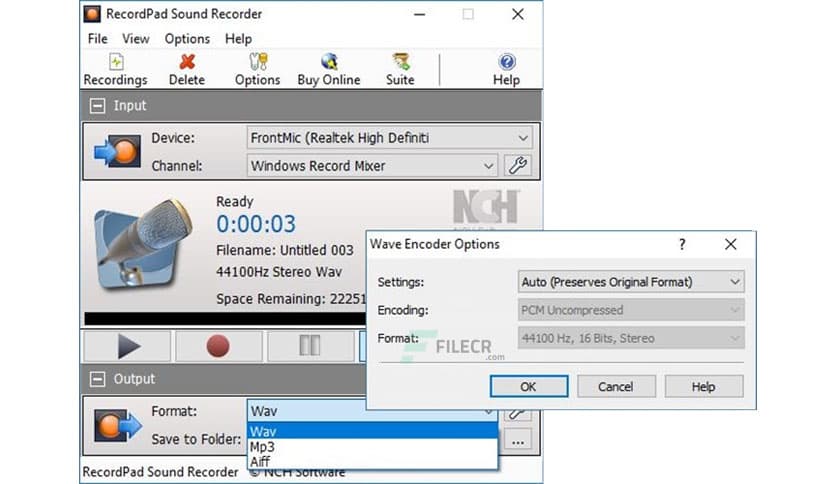Select Aiff in the format list
Viewport: 836px width, 484px height.
[x=373, y=461]
